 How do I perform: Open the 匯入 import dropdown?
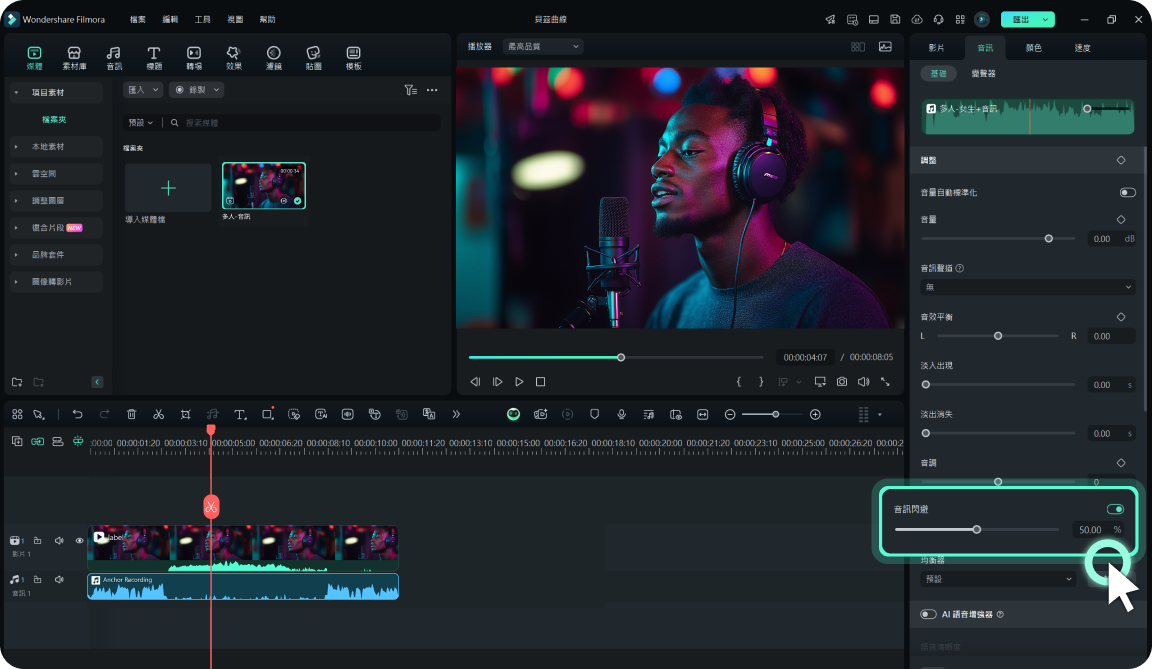pyautogui.click(x=143, y=90)
